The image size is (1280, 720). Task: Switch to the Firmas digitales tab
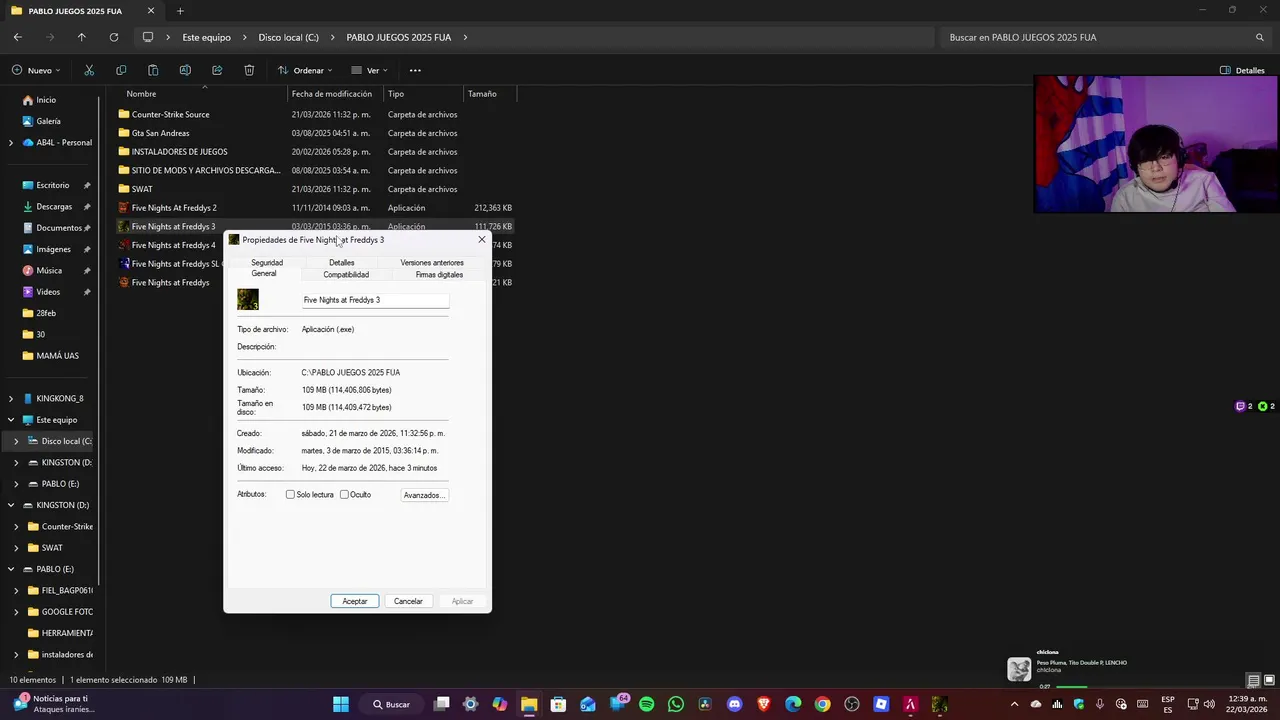point(439,275)
